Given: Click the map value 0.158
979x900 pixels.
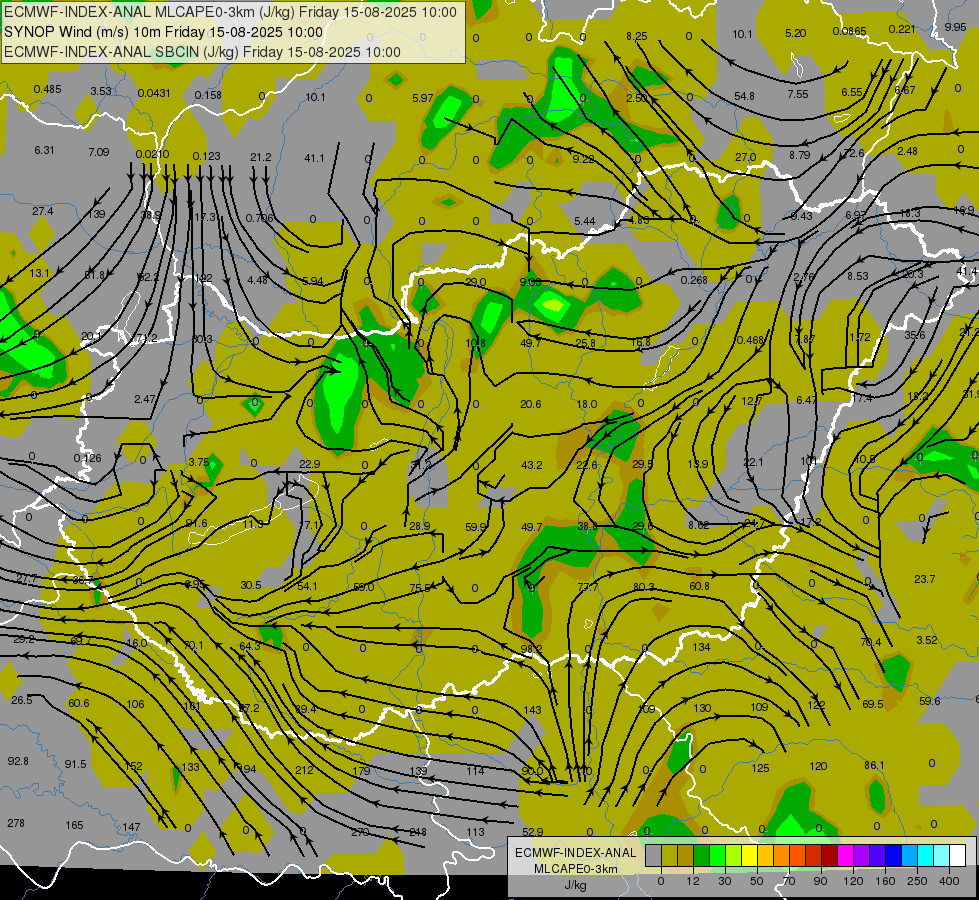Looking at the screenshot, I should pos(208,95).
